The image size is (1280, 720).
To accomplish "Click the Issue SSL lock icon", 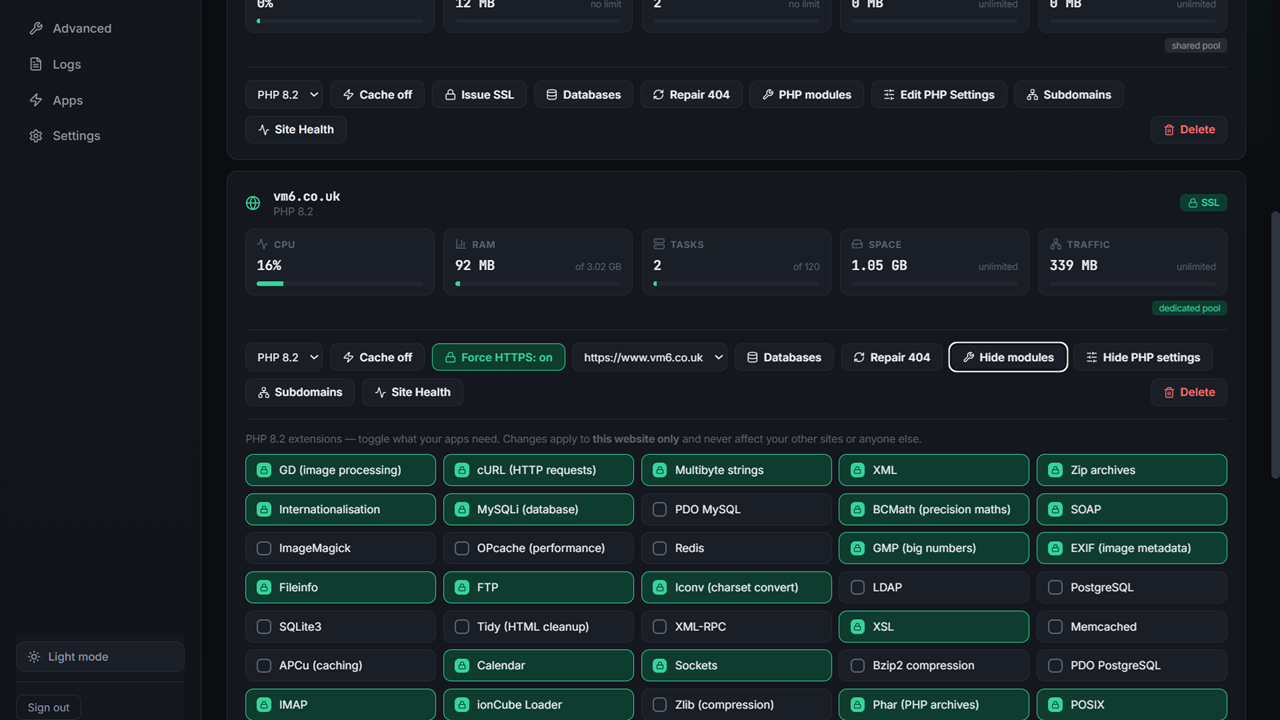I will (x=451, y=94).
